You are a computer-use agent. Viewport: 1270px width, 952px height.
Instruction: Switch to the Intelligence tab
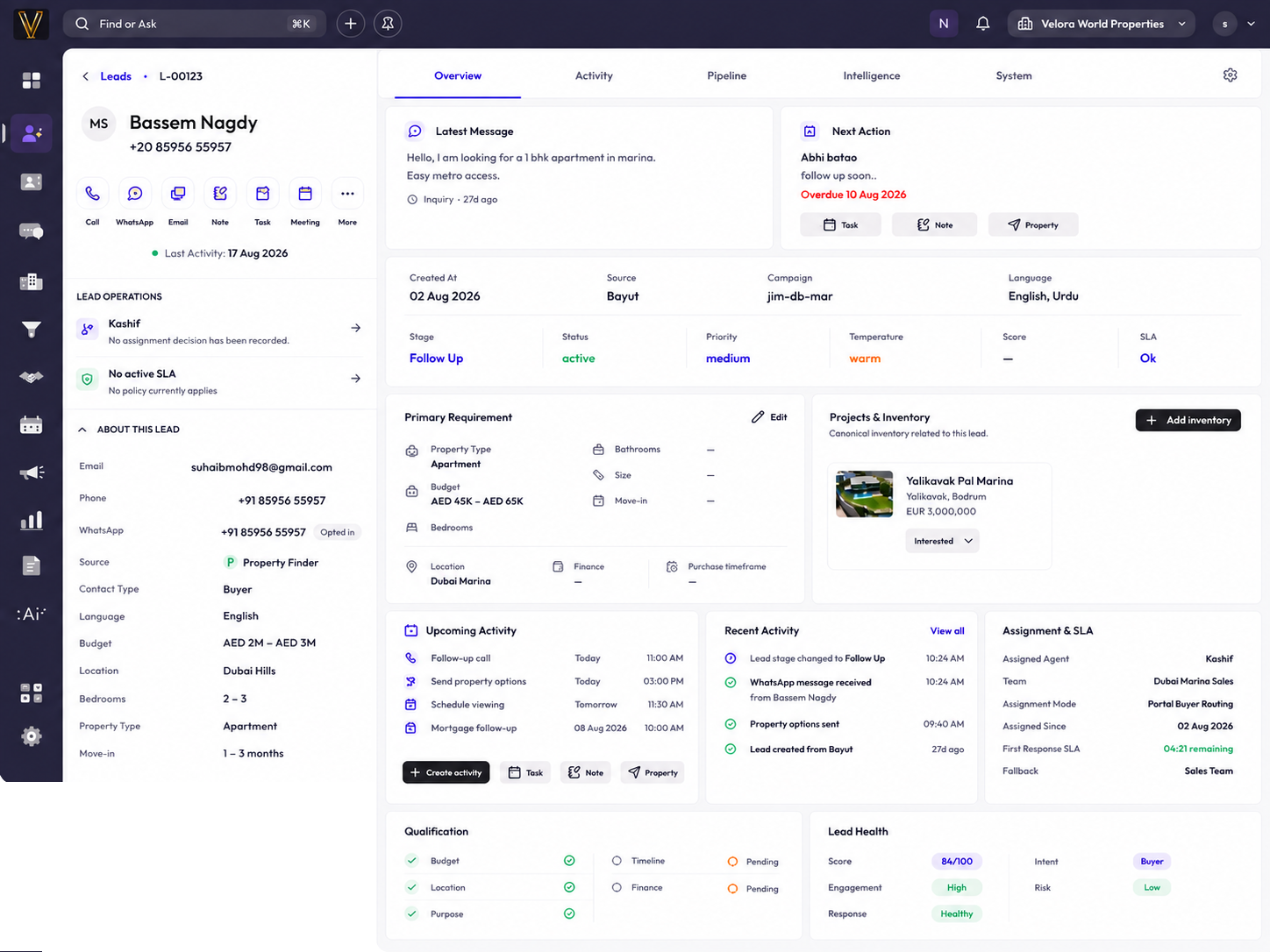(x=871, y=75)
